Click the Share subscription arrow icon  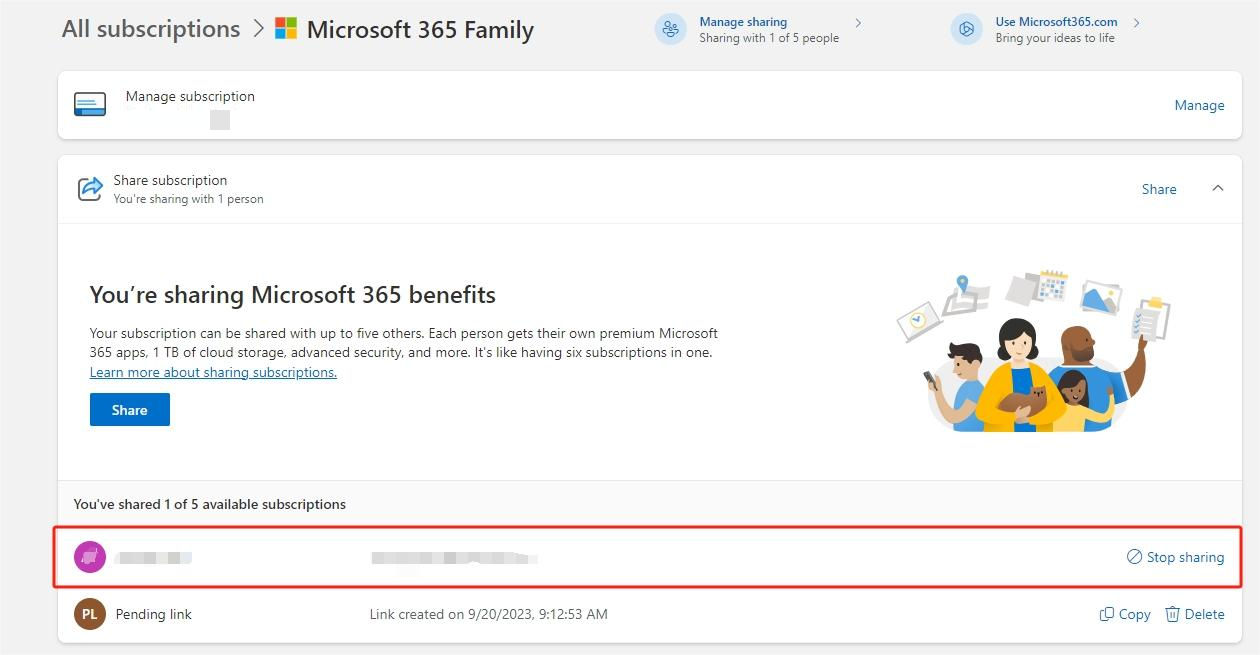pyautogui.click(x=89, y=188)
